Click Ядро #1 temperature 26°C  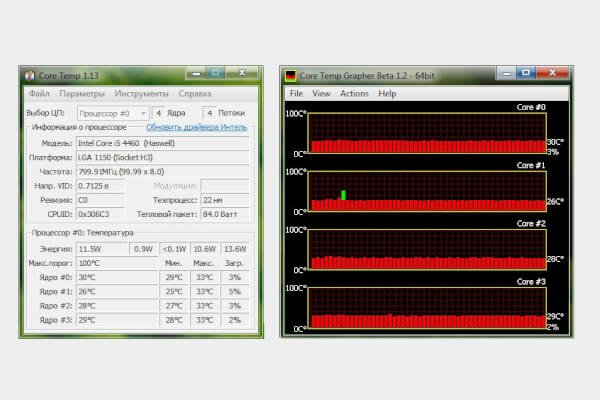(x=117, y=291)
